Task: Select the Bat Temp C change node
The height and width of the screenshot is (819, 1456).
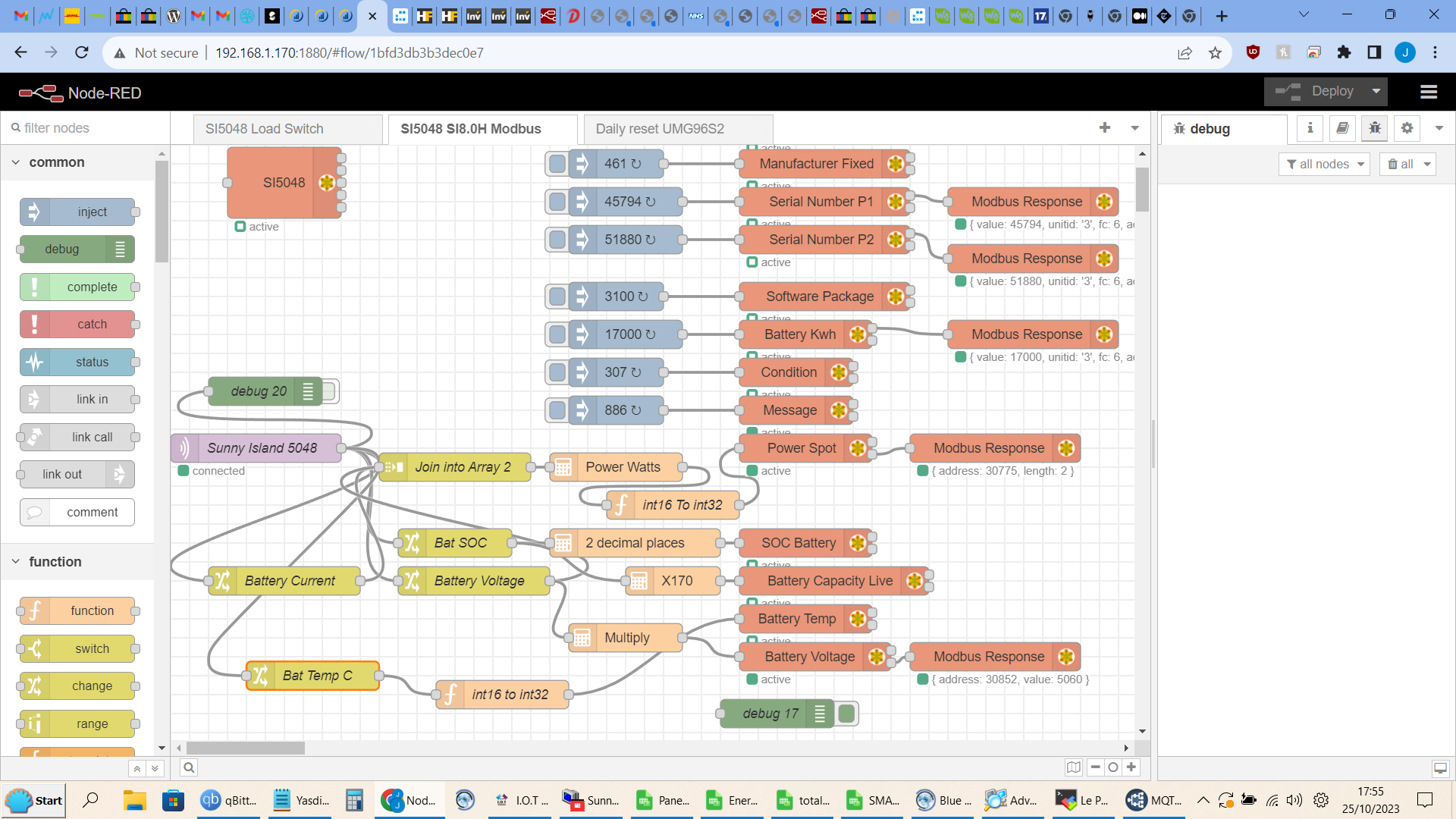Action: click(x=312, y=676)
